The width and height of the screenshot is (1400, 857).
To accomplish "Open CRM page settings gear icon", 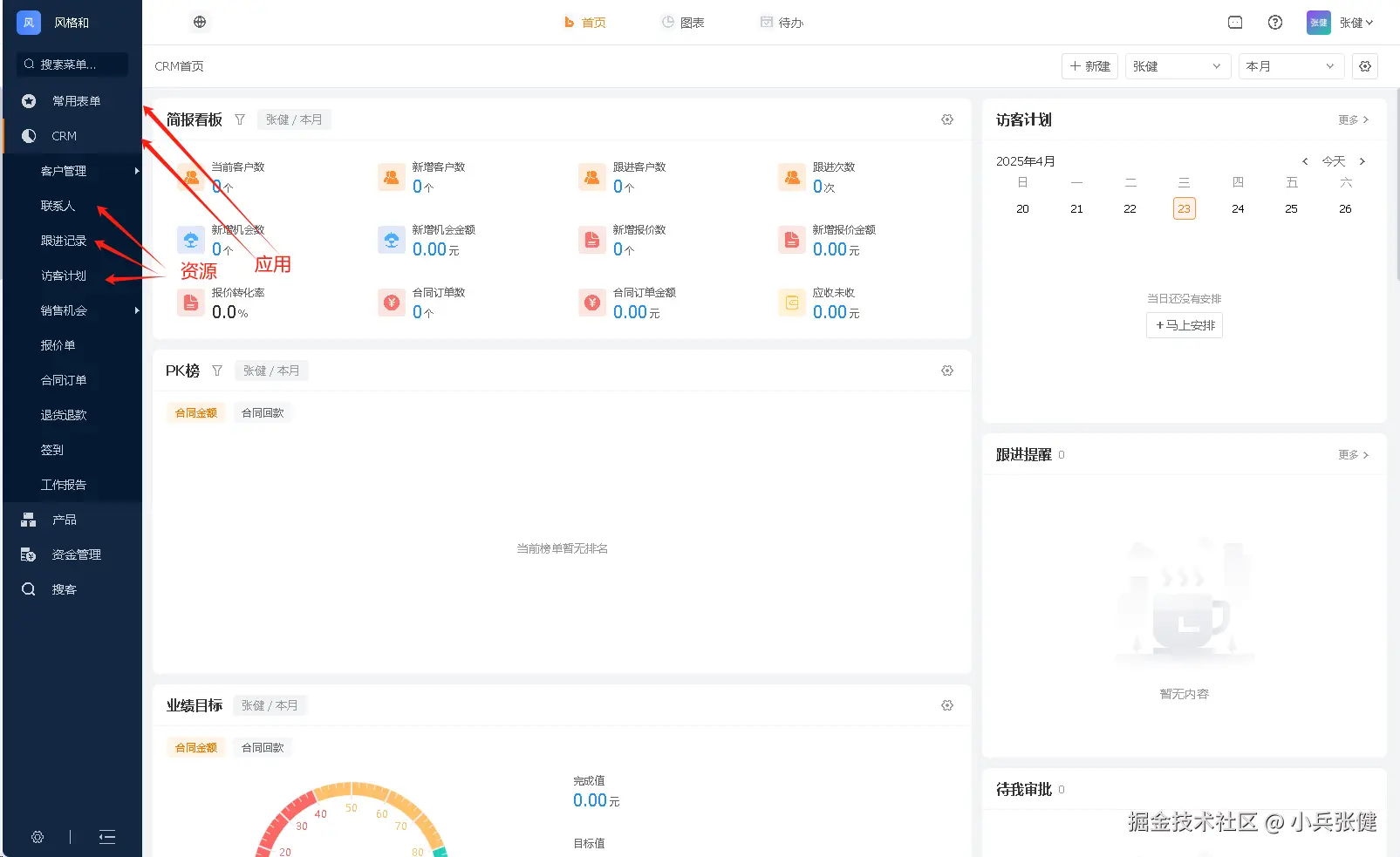I will point(1365,66).
